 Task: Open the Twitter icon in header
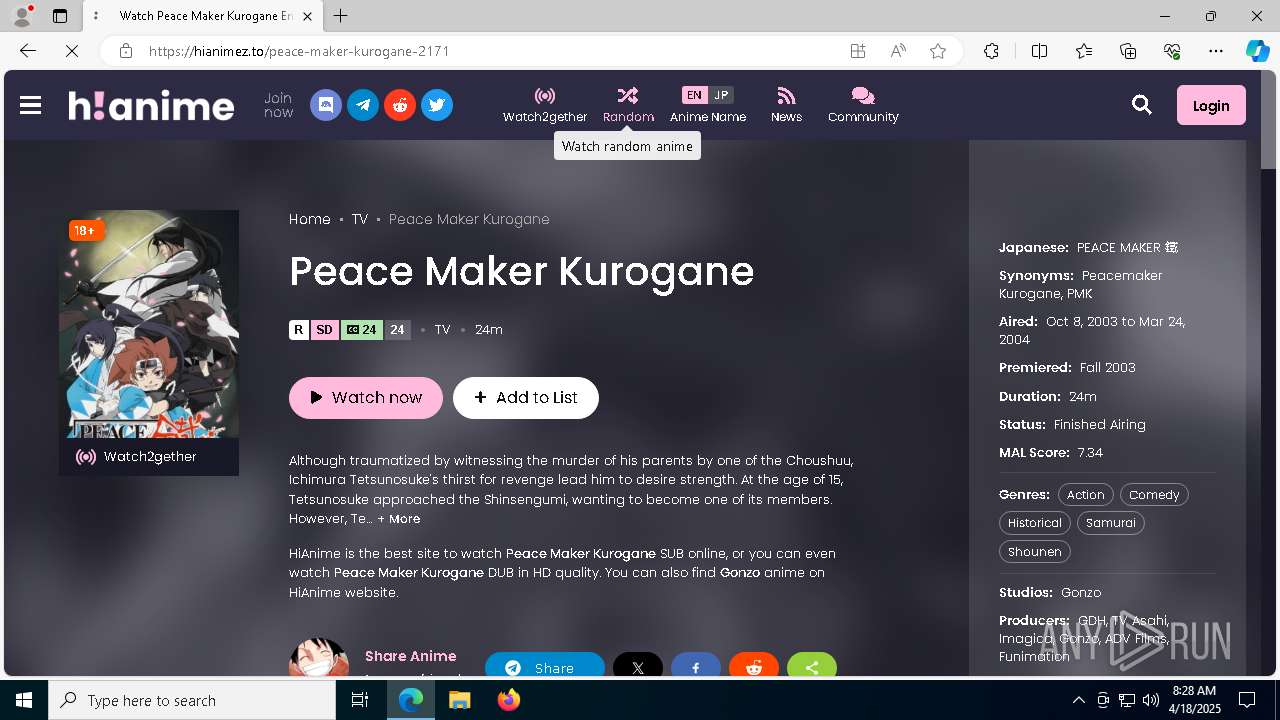pos(437,105)
